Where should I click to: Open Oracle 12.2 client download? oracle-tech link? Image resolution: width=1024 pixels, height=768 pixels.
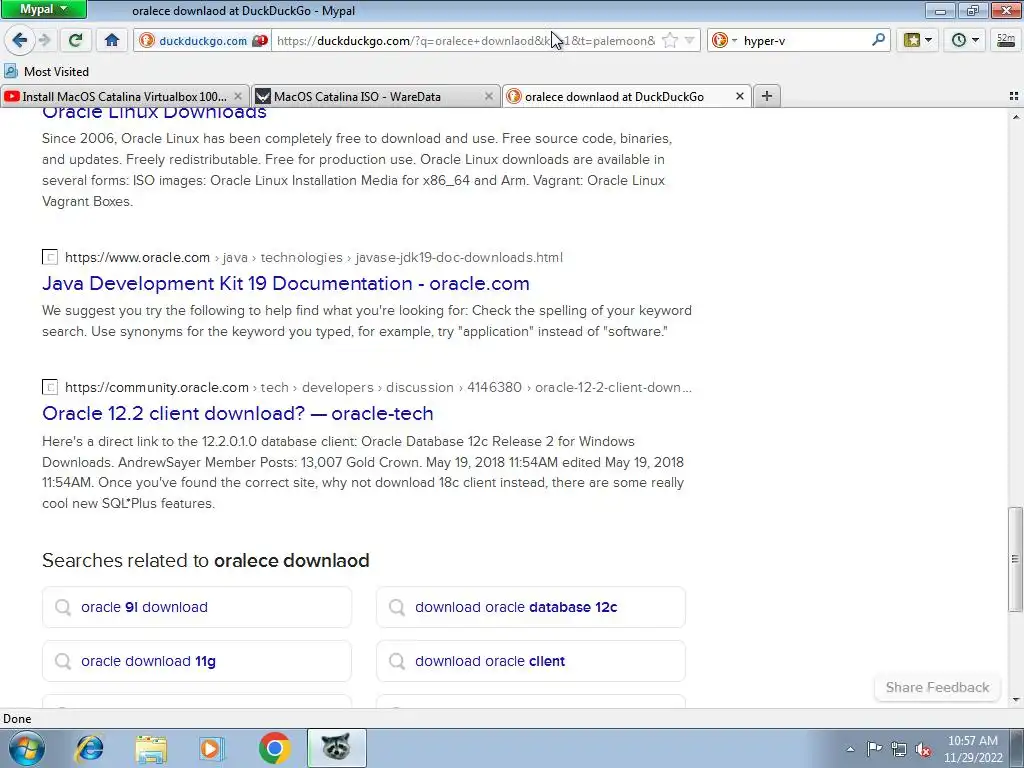(x=238, y=413)
